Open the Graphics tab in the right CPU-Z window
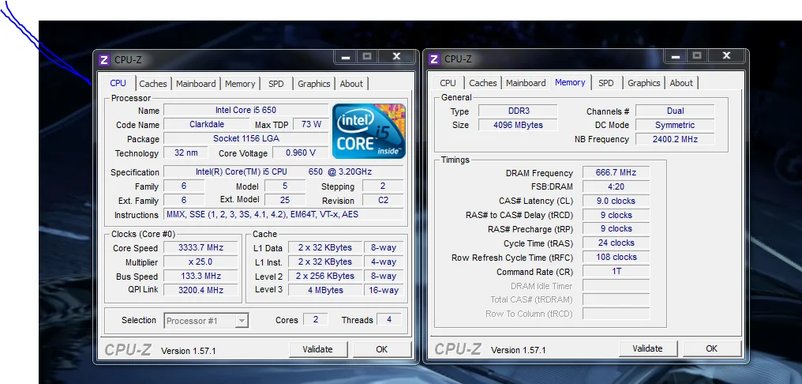The width and height of the screenshot is (802, 384). (644, 83)
